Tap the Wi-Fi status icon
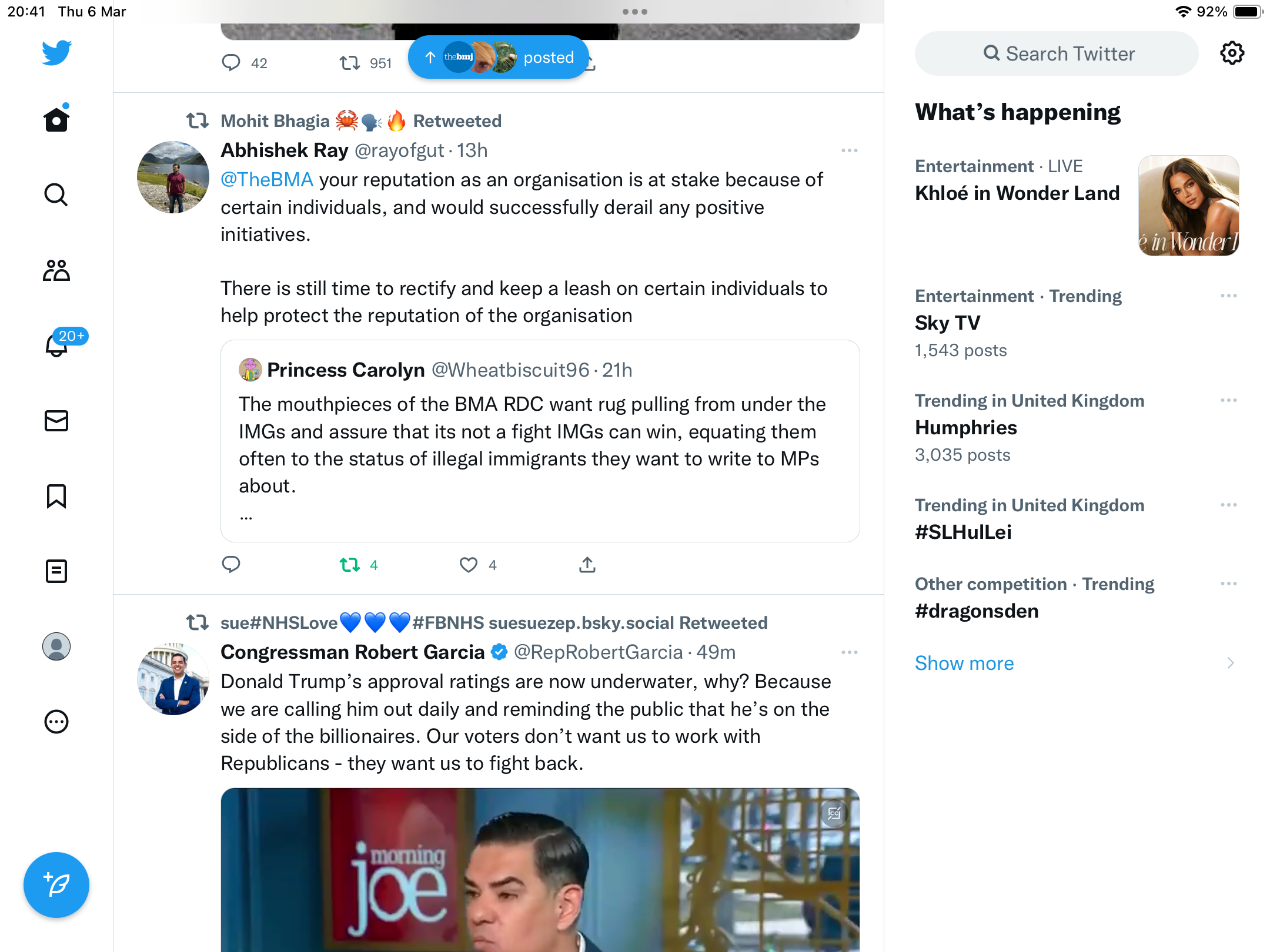Screen dimensions: 1270x952 click(1183, 12)
